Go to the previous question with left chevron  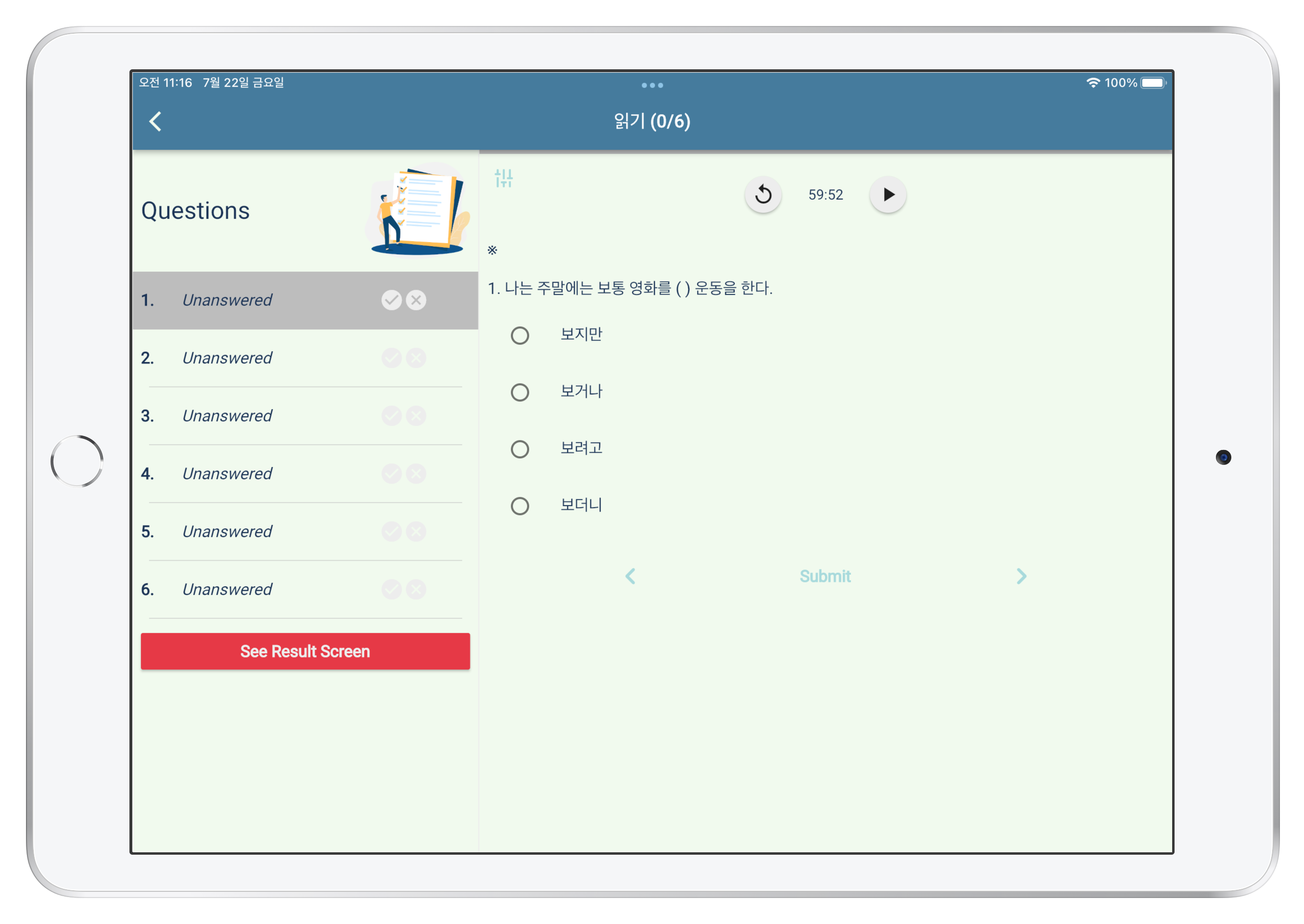[x=630, y=577]
